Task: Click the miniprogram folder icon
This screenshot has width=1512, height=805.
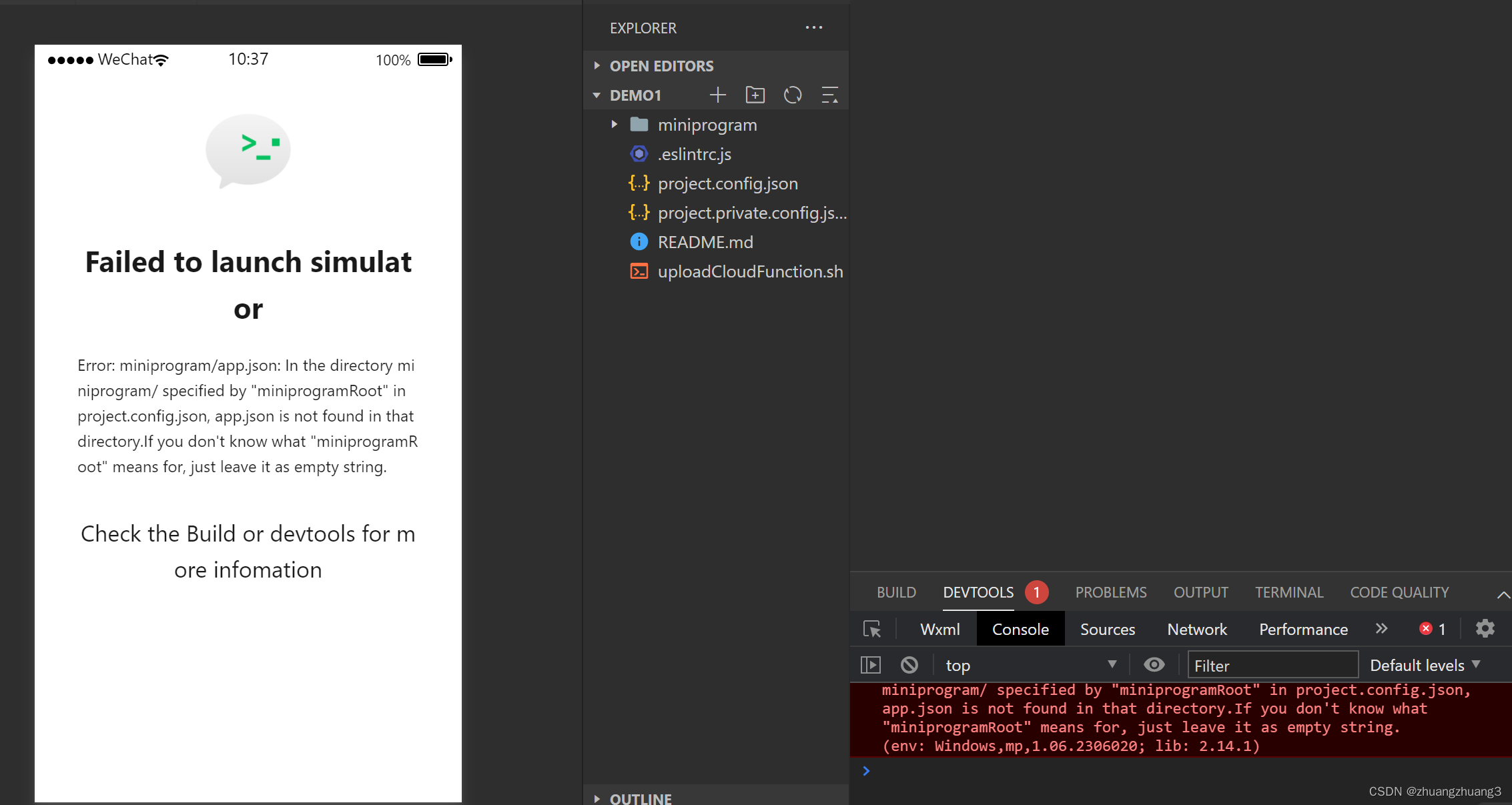Action: [x=639, y=125]
